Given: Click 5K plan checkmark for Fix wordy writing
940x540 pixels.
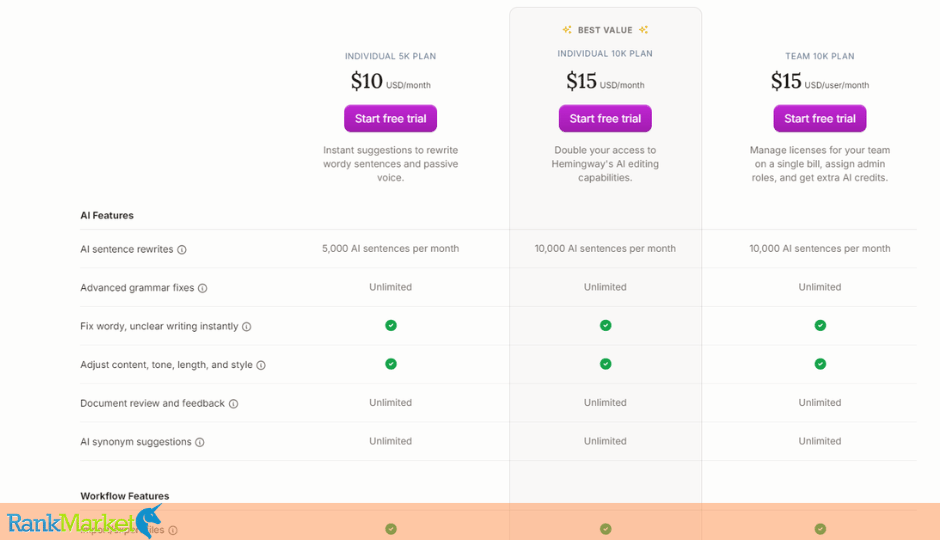Looking at the screenshot, I should tap(391, 325).
